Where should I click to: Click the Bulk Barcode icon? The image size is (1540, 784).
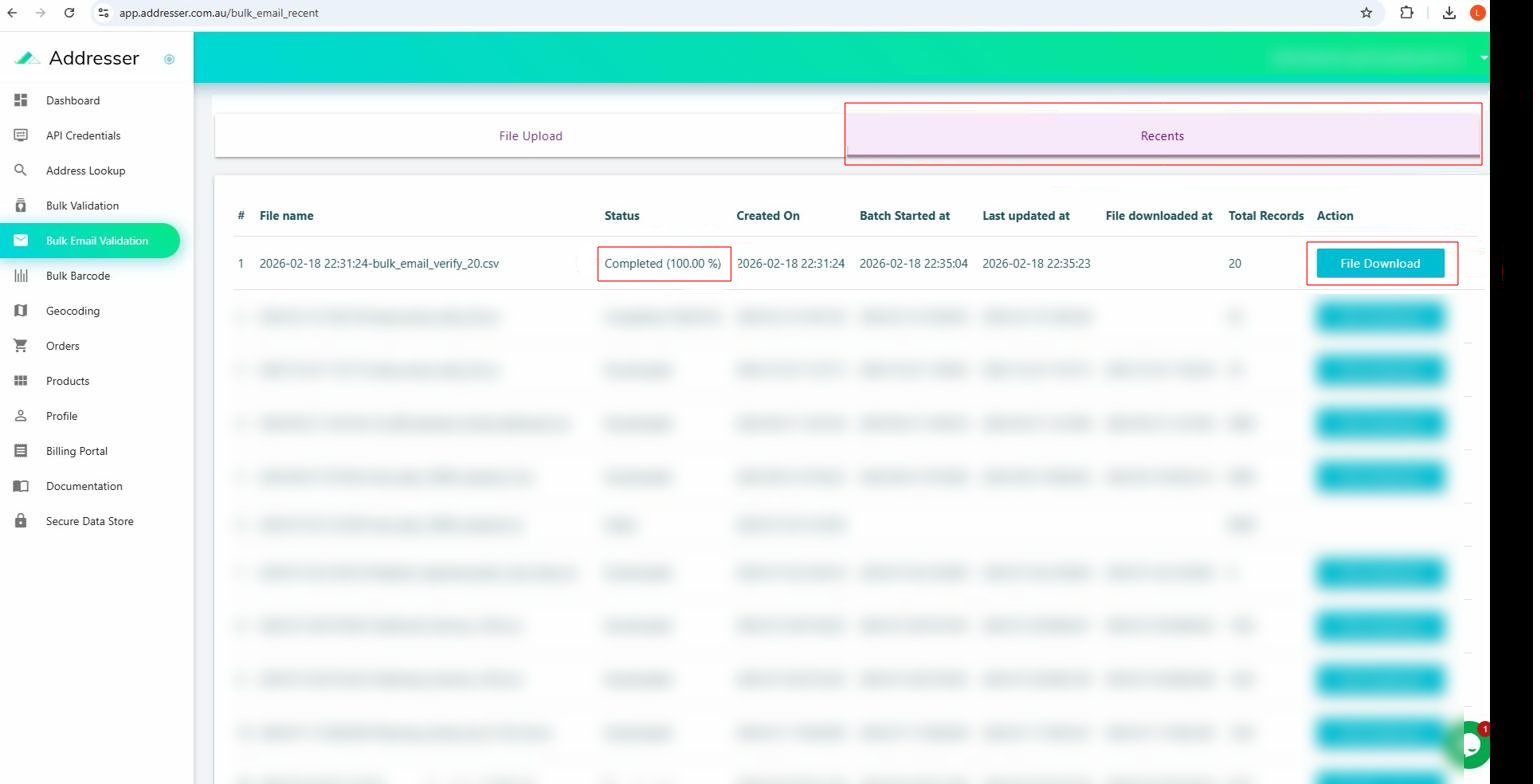coord(20,276)
